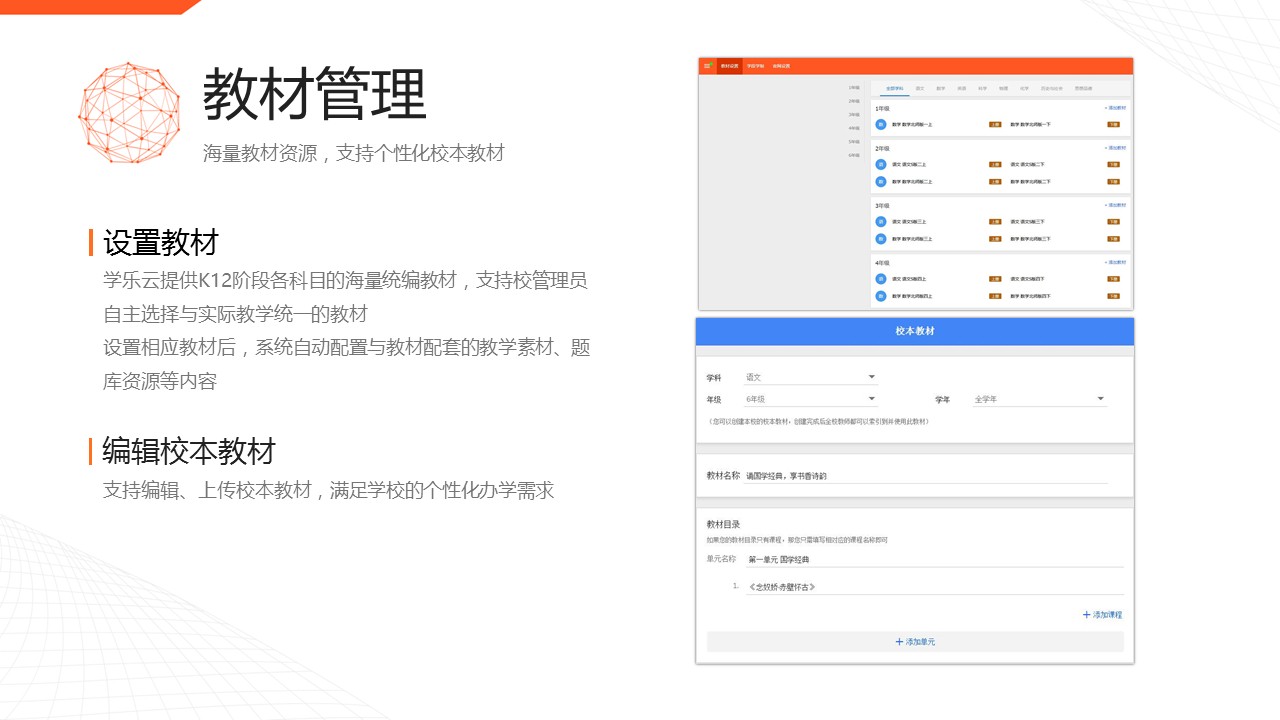Click the 3年级 语文 subject circle icon
1280x720 pixels.
[x=881, y=221]
